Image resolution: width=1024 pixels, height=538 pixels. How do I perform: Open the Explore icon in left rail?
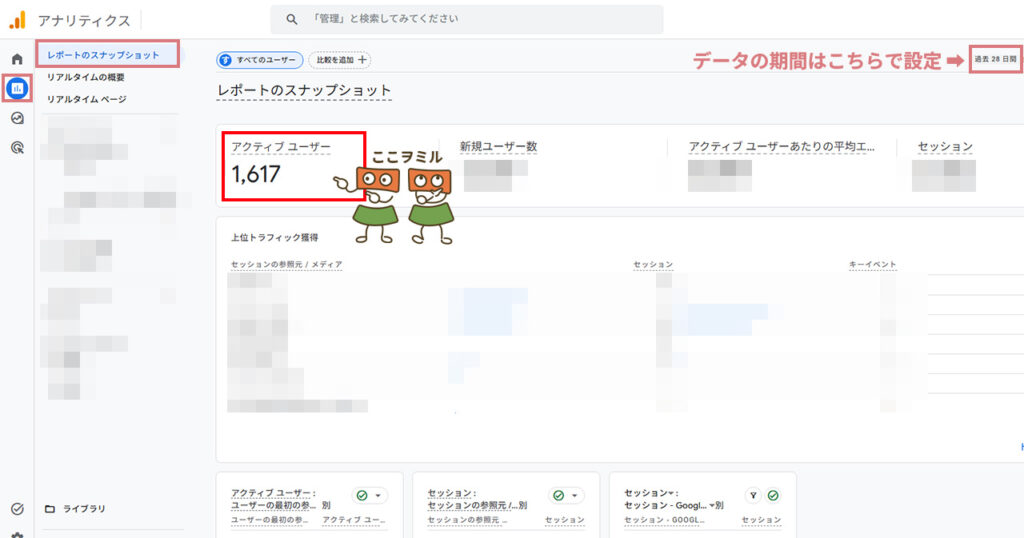click(18, 118)
